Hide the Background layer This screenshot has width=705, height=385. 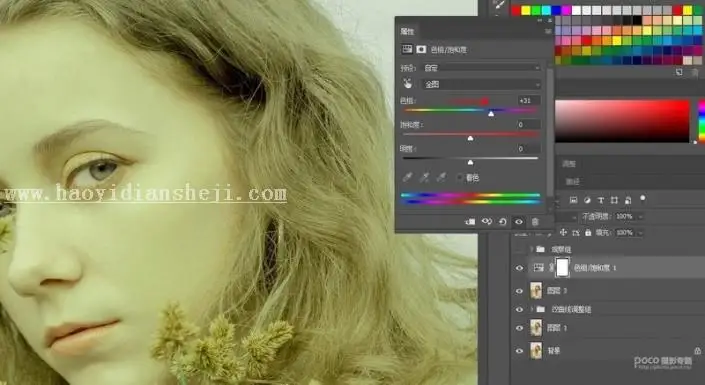tap(519, 350)
